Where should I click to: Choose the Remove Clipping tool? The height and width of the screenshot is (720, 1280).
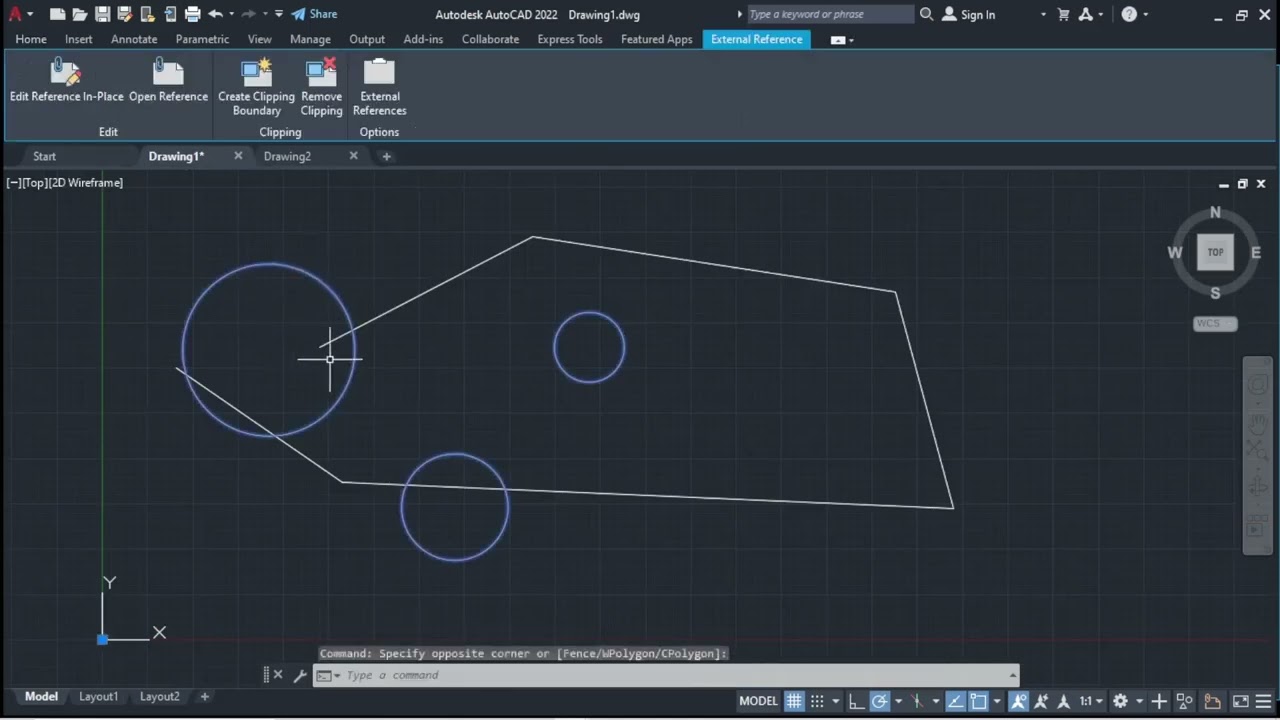[321, 87]
